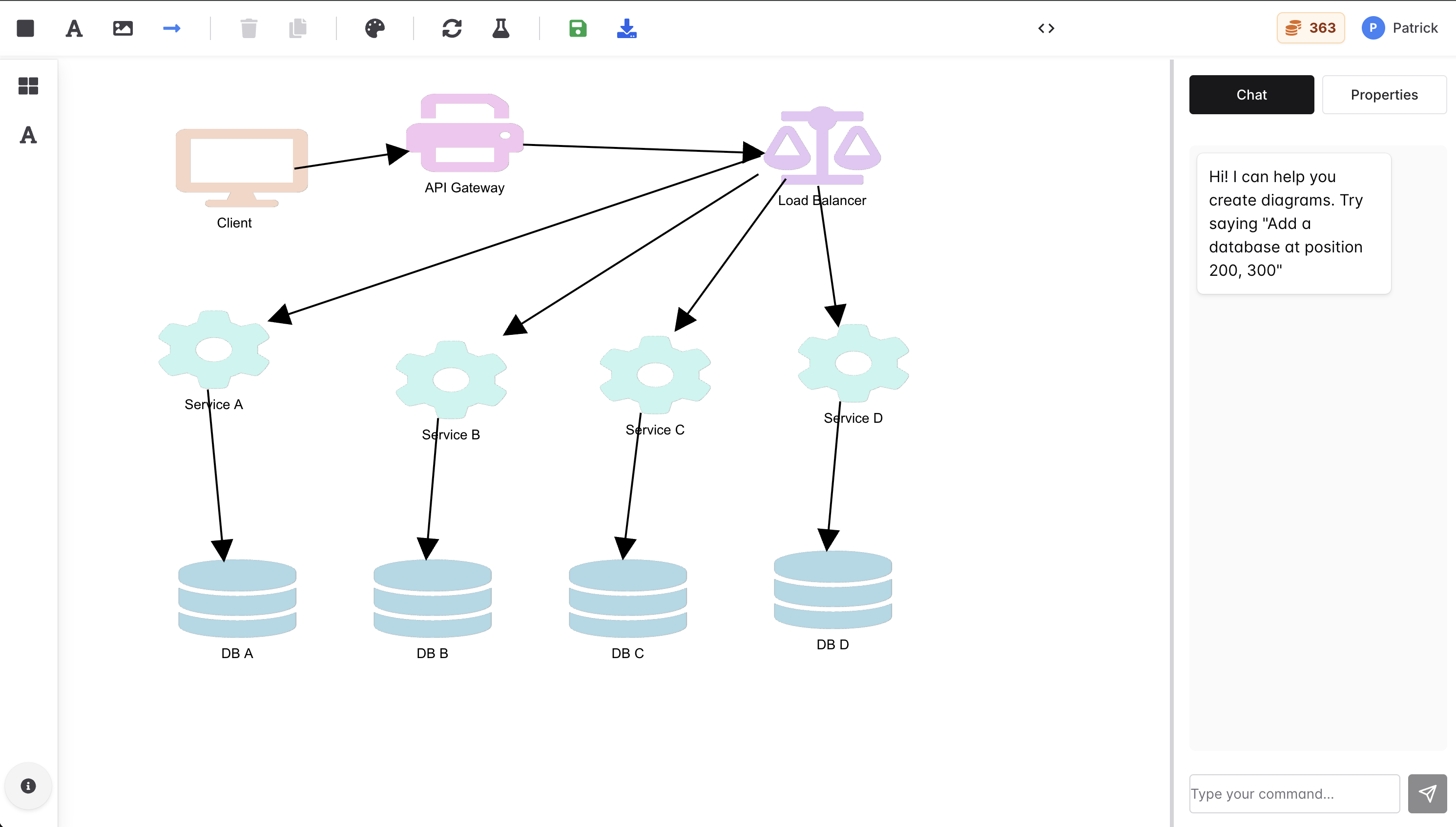This screenshot has height=827, width=1456.
Task: Focus the Type your command input
Action: point(1294,793)
